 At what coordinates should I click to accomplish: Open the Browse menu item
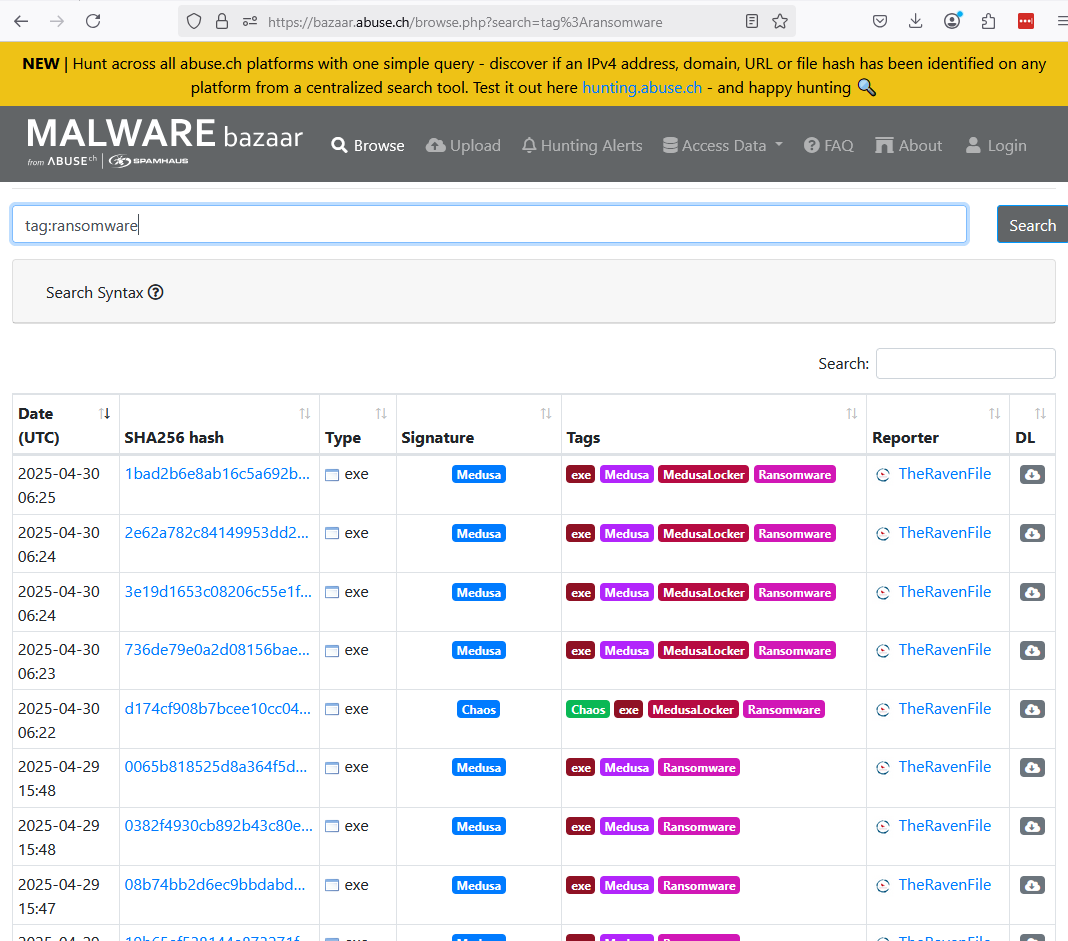[368, 146]
